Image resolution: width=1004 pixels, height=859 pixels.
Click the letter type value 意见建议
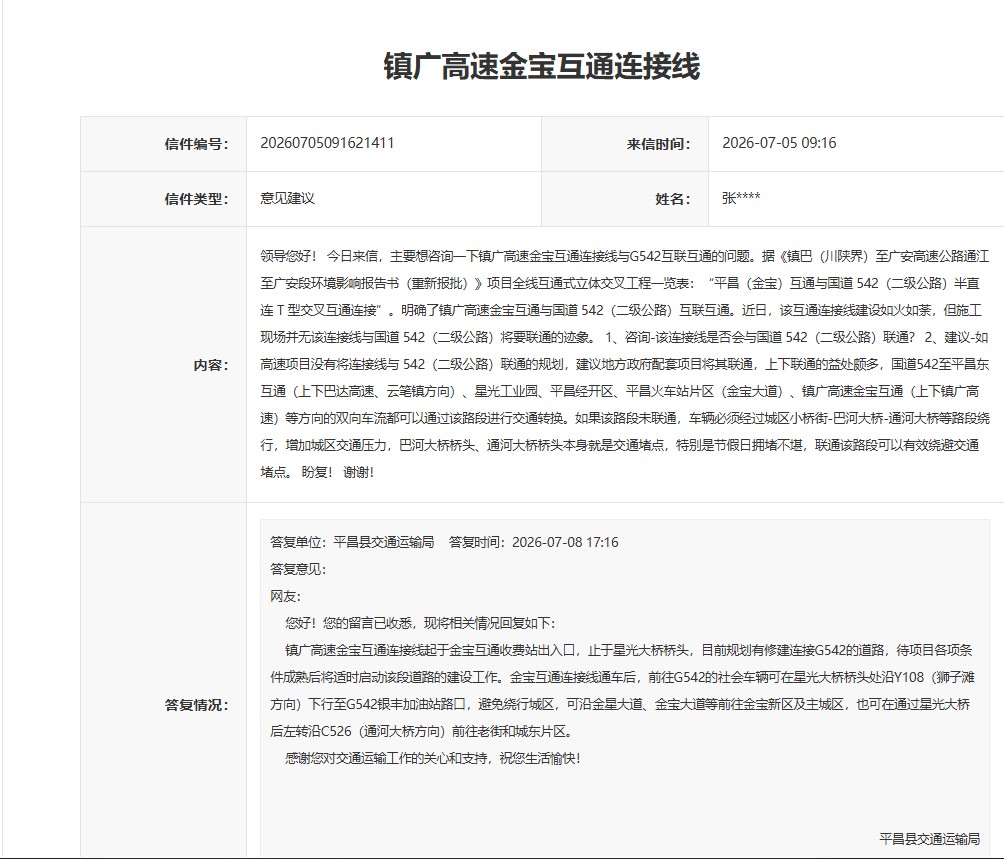(x=287, y=198)
